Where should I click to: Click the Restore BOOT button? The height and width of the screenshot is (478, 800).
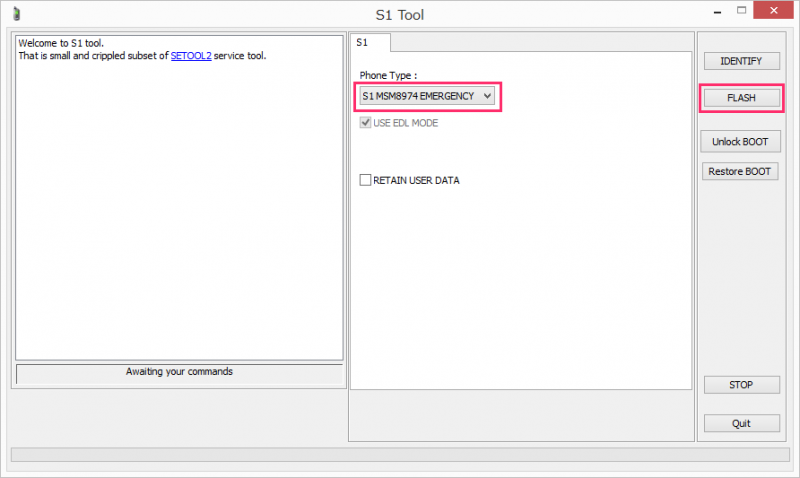740,171
